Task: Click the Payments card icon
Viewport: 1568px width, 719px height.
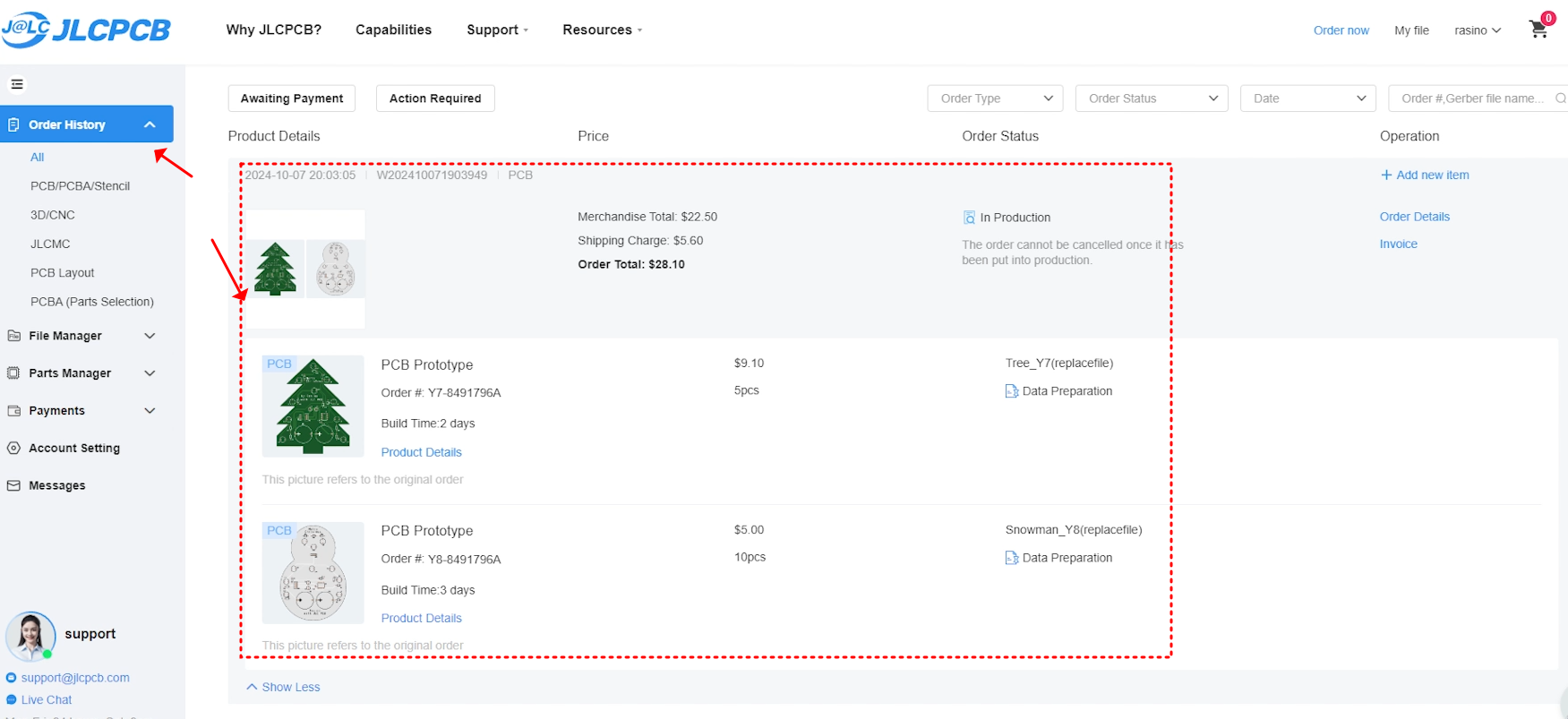Action: [13, 411]
